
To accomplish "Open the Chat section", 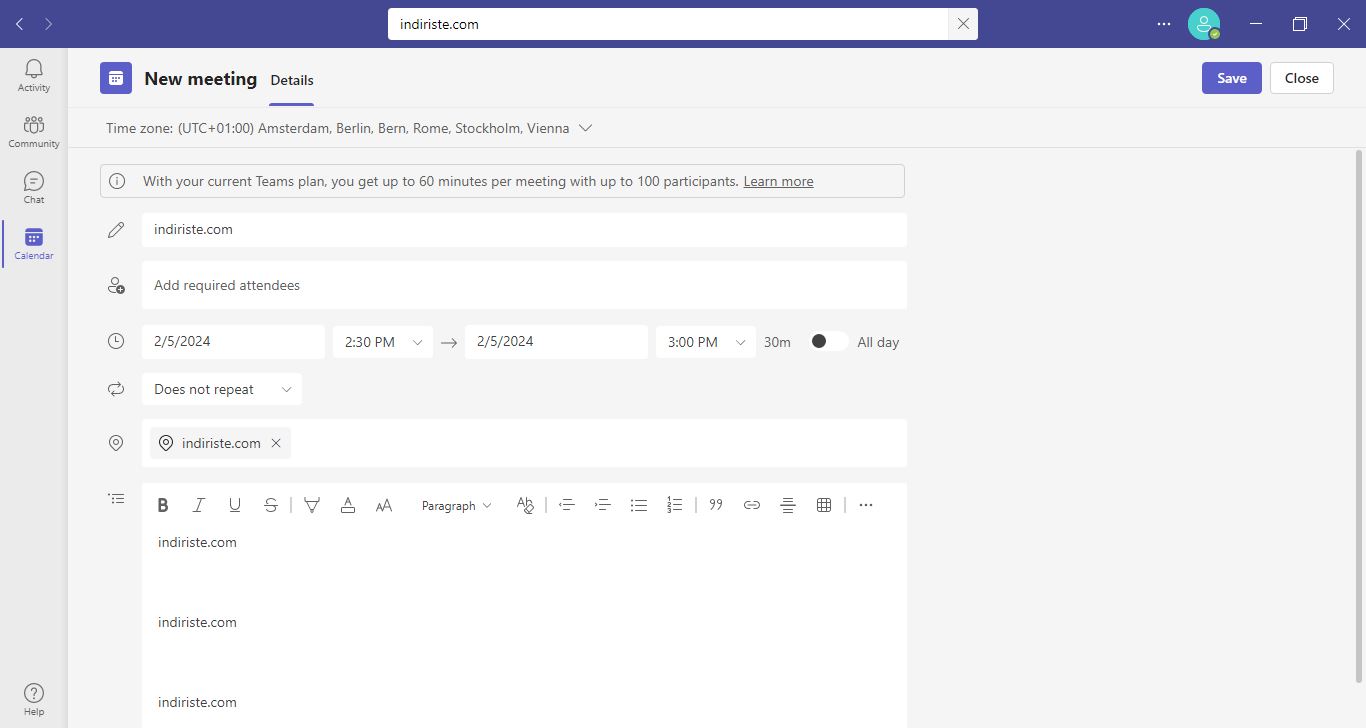I will (34, 187).
